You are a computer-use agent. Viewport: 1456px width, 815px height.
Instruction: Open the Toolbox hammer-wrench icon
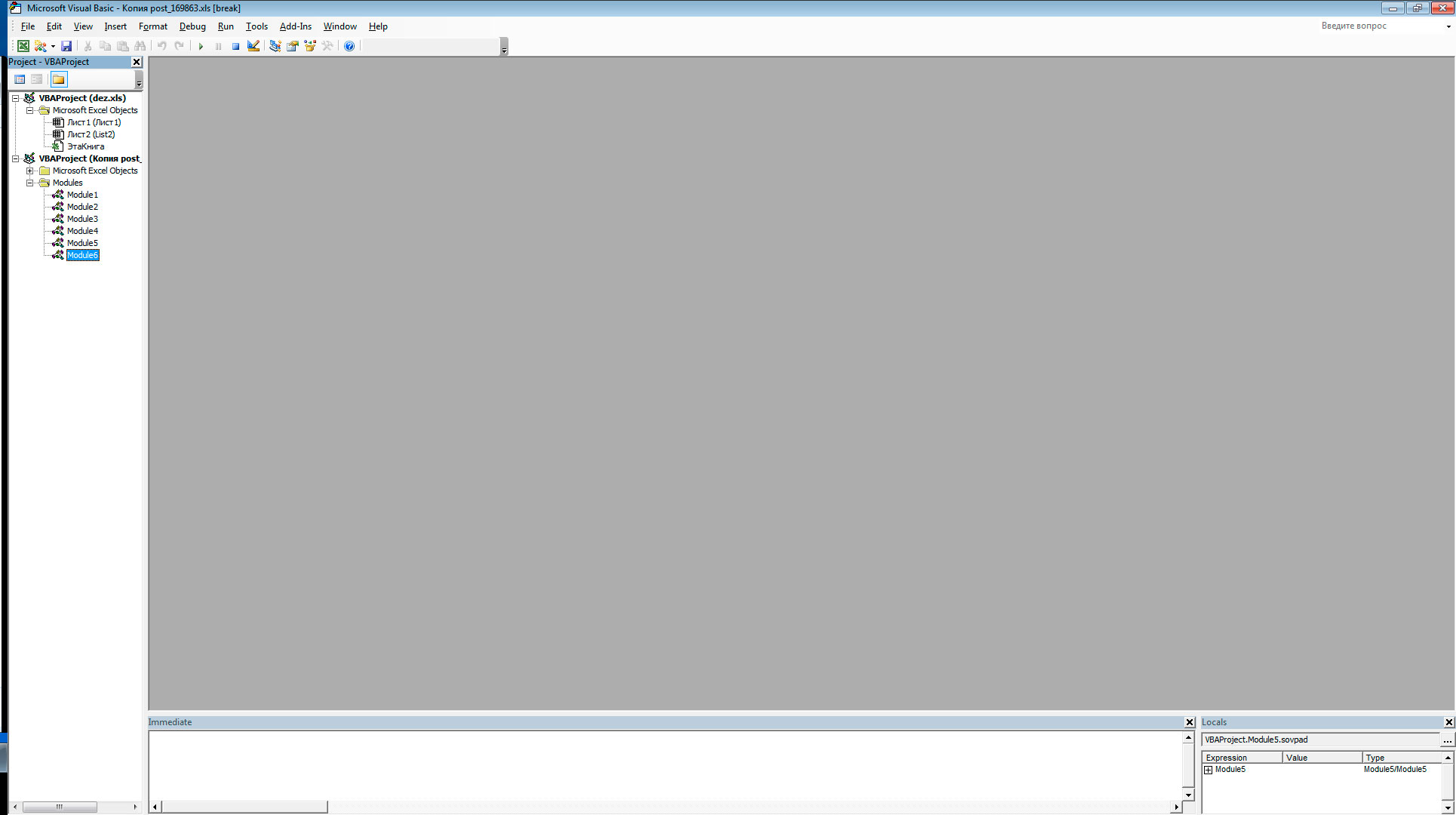(327, 46)
